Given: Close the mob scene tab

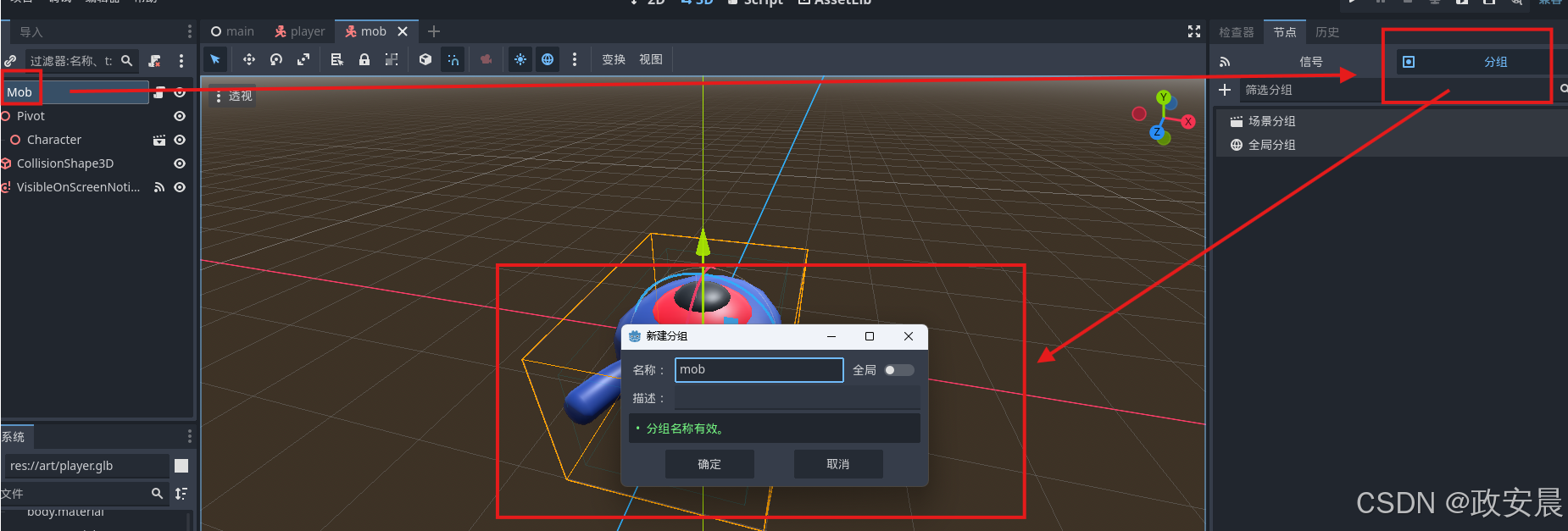Looking at the screenshot, I should (403, 31).
